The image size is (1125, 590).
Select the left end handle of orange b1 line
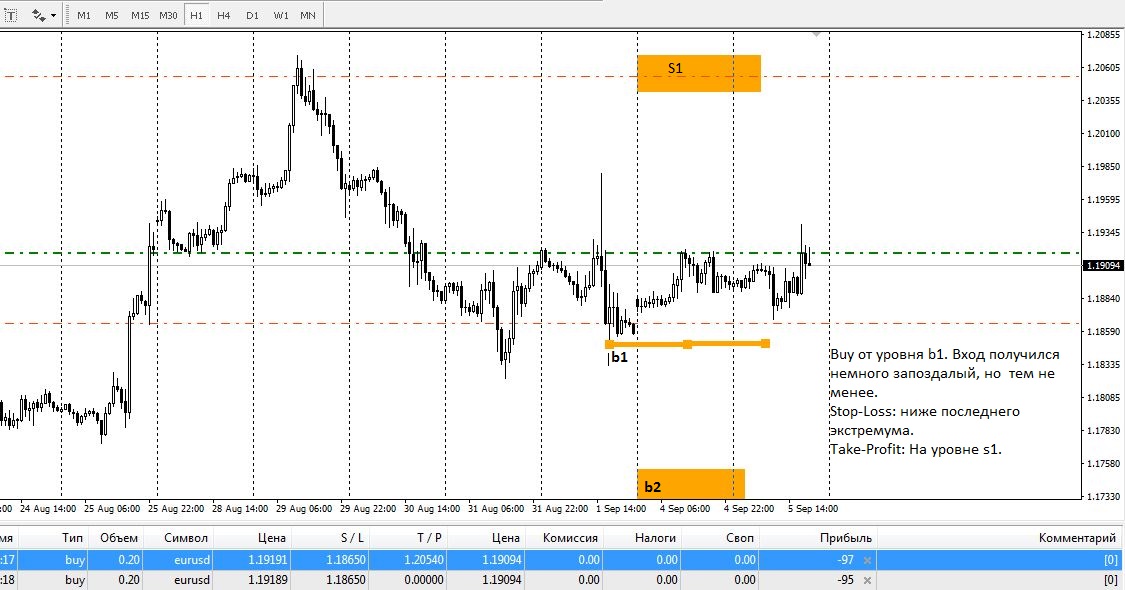point(609,345)
